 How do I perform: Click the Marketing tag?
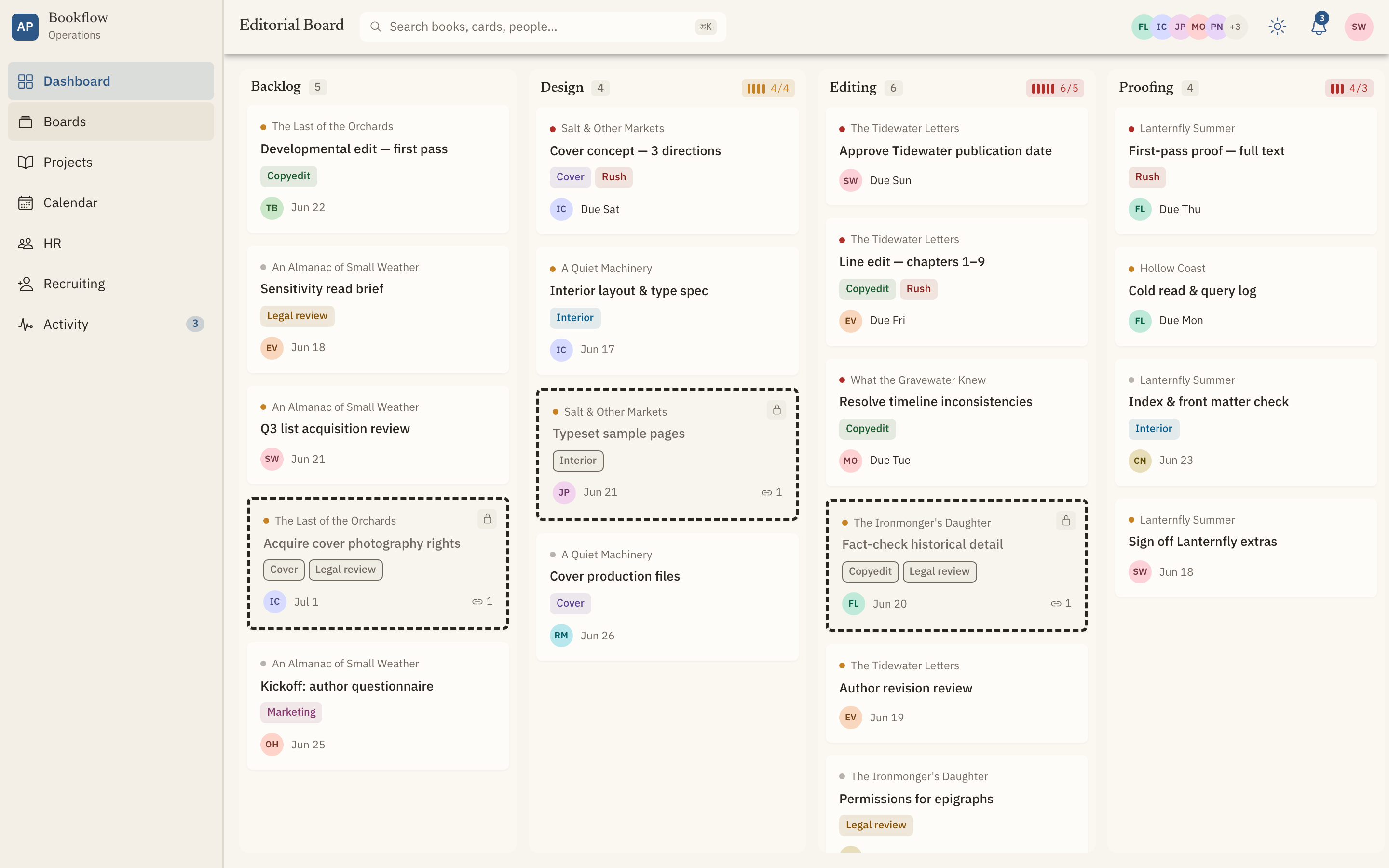tap(291, 712)
